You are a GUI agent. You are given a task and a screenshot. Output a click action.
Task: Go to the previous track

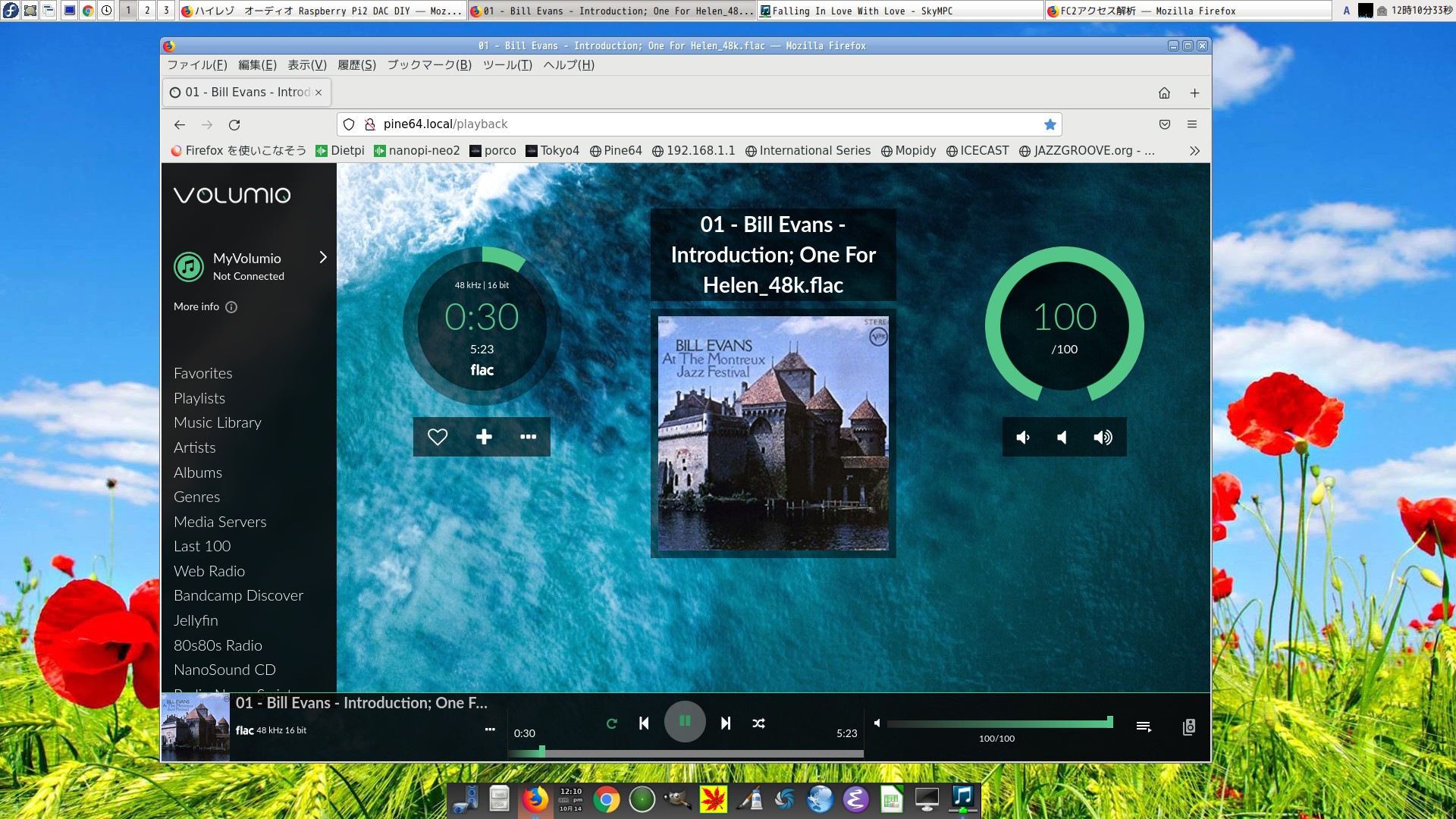[x=644, y=723]
